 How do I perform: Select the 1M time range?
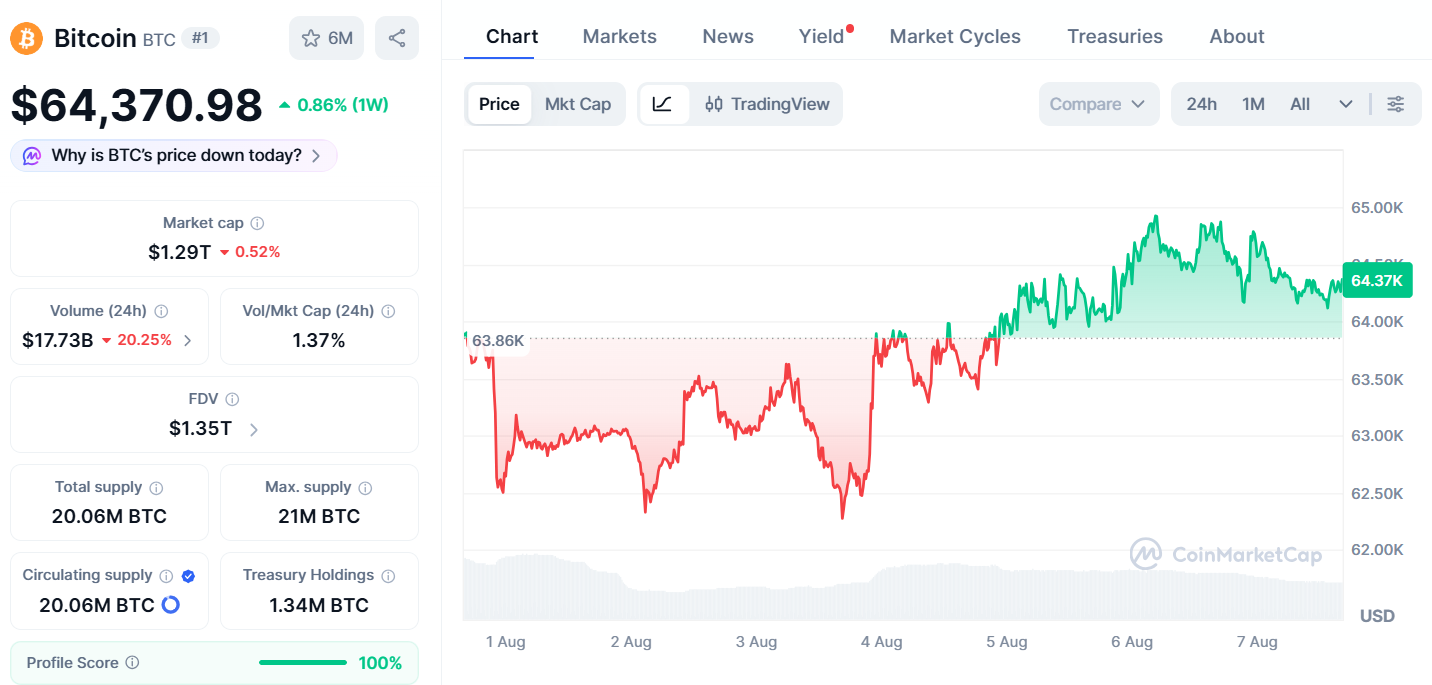coord(1253,104)
